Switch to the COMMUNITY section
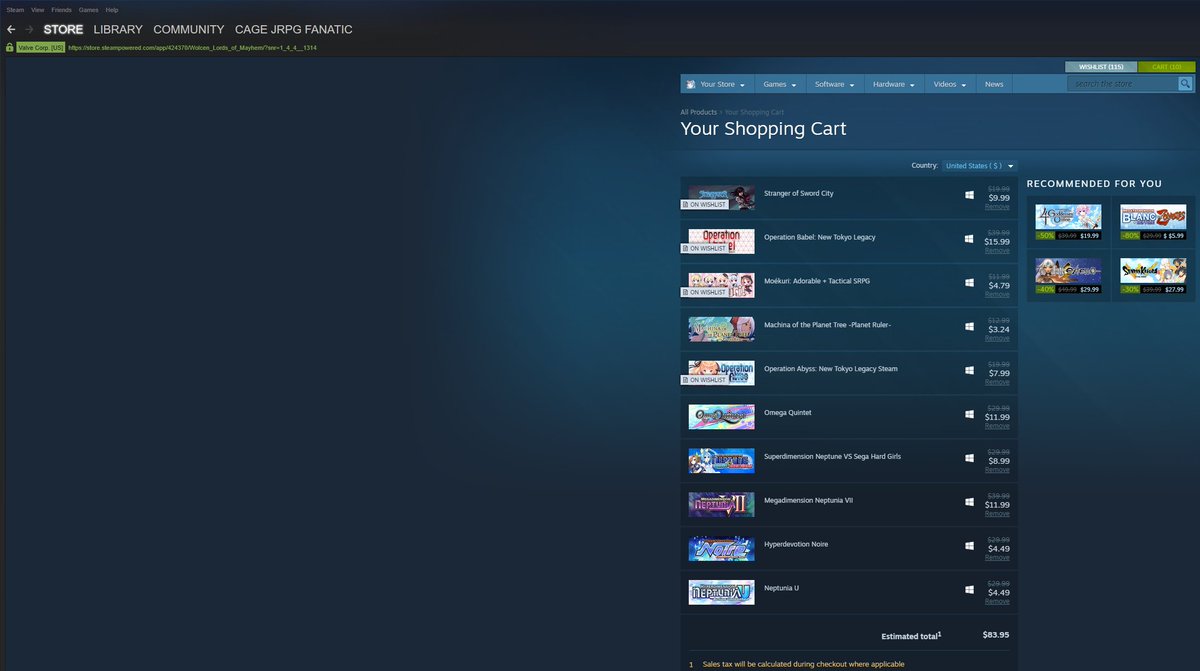Image resolution: width=1200 pixels, height=671 pixels. pyautogui.click(x=189, y=29)
